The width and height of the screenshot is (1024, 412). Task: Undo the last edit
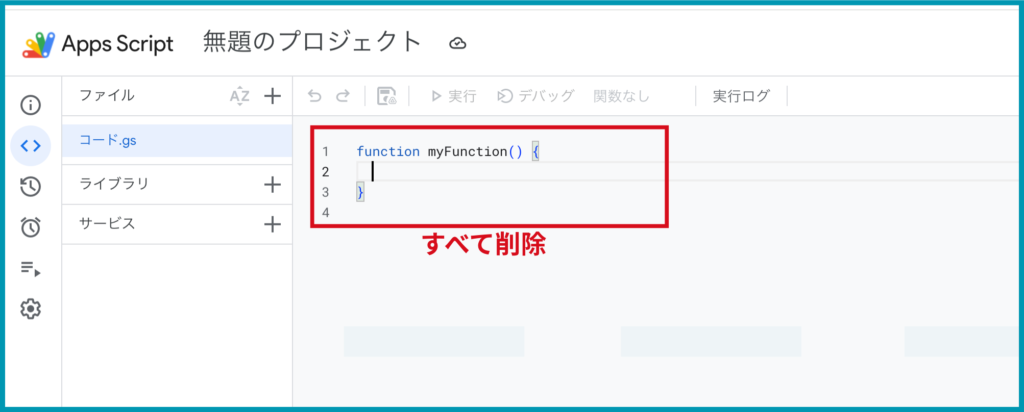coord(315,97)
